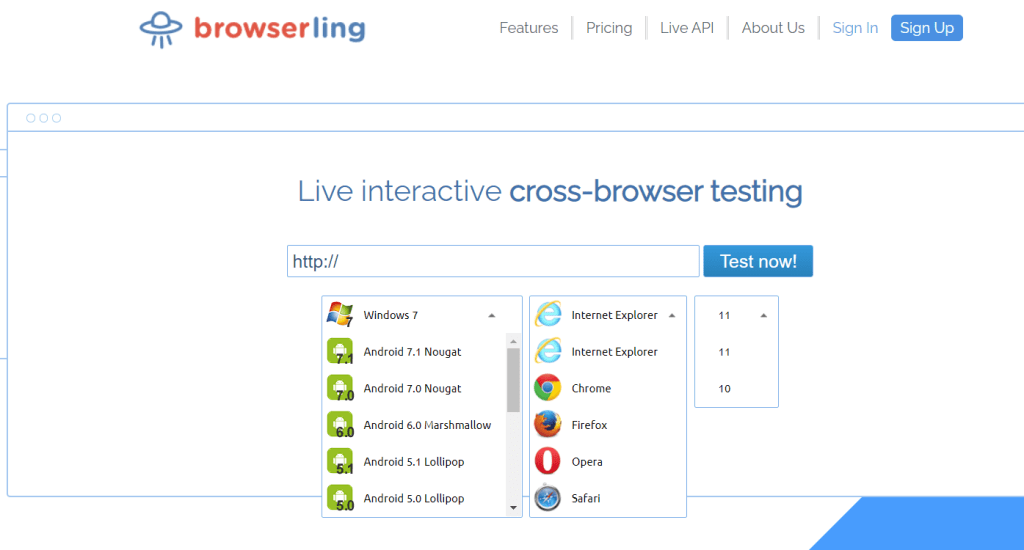Viewport: 1024px width, 550px height.
Task: Select version 10 from version list
Action: (x=725, y=388)
